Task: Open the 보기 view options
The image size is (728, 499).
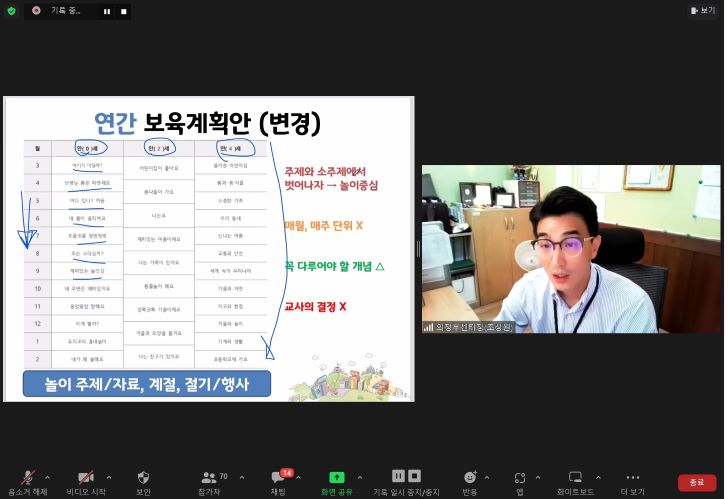Action: tap(703, 10)
